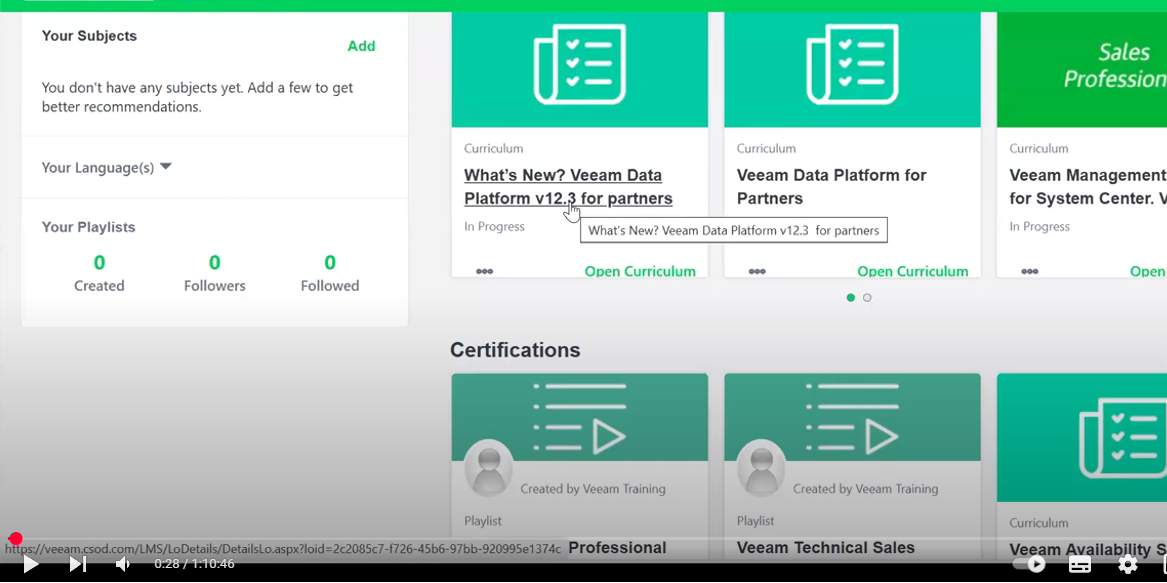Mute the video volume
The width and height of the screenshot is (1167, 583).
(124, 564)
